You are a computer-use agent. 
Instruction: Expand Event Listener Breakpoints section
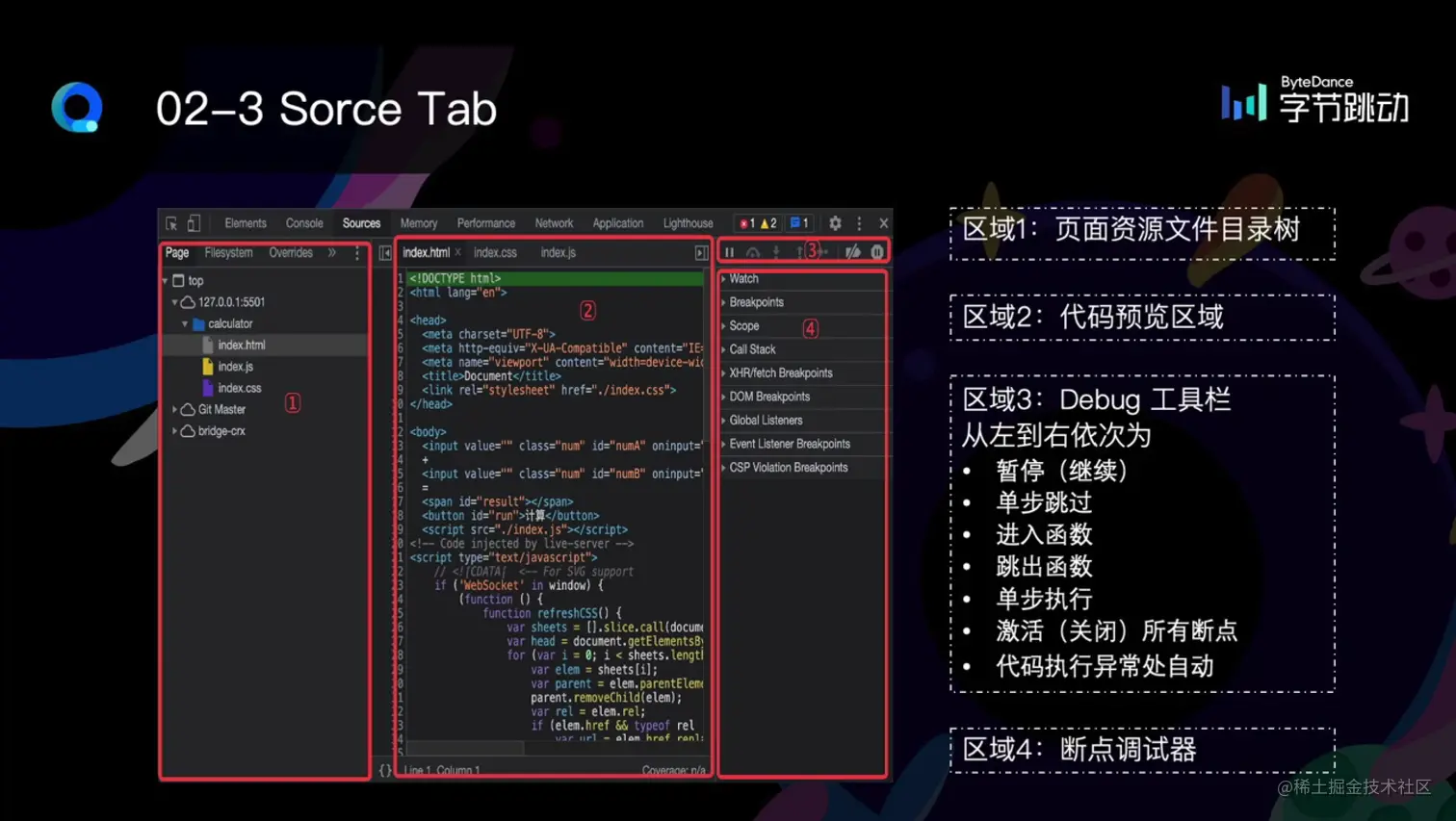pos(802,444)
